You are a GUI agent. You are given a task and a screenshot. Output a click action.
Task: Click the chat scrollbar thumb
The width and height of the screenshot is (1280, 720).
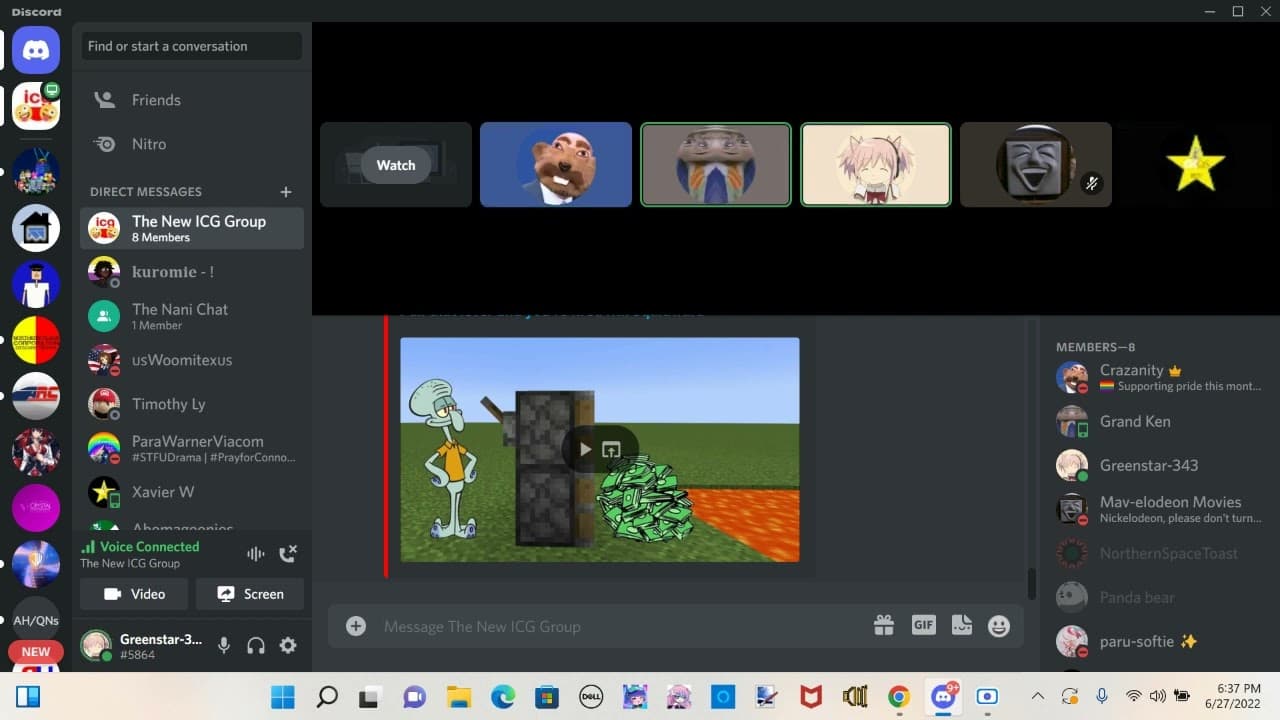pos(1032,582)
